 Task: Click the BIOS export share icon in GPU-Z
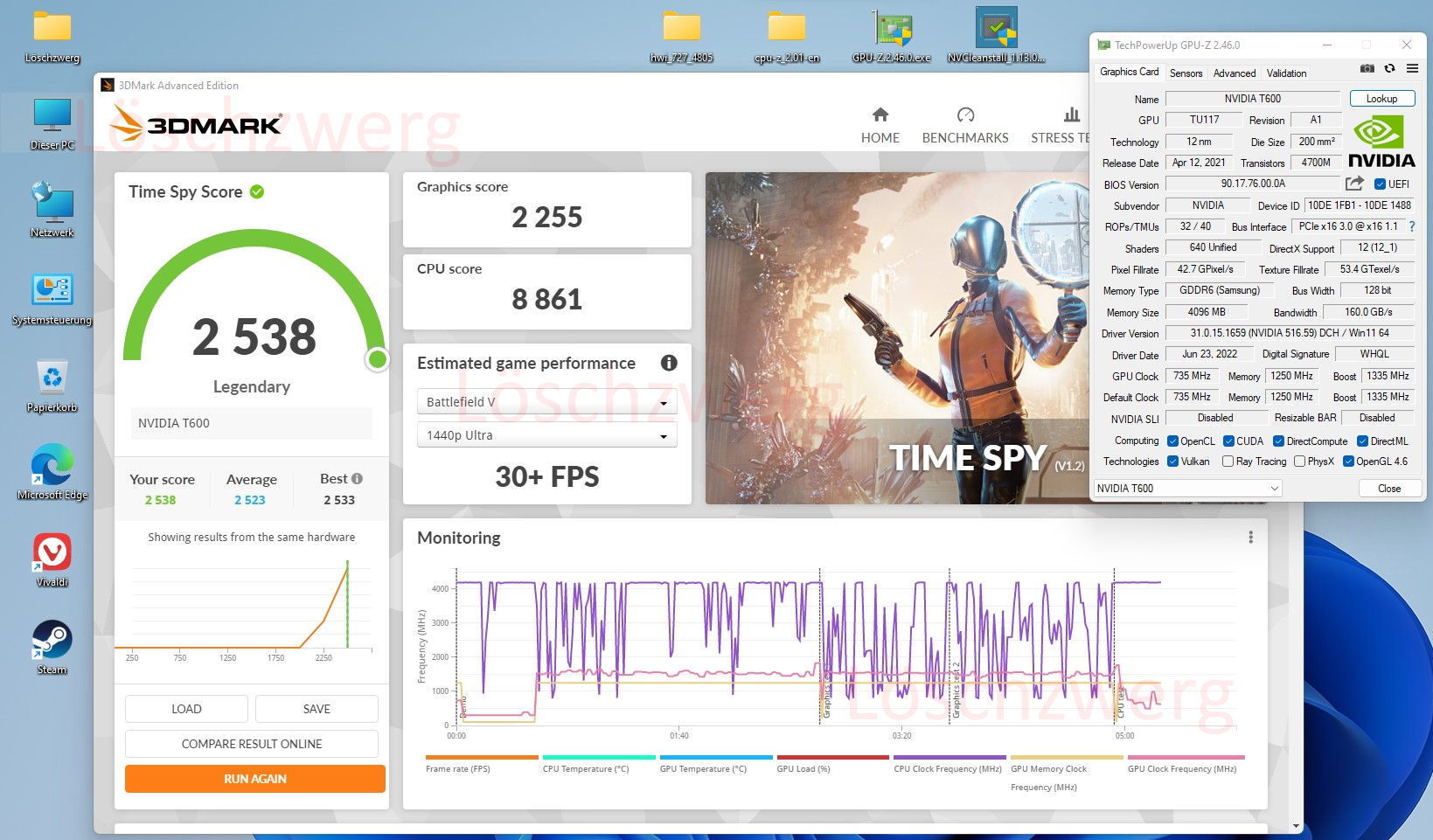[x=1354, y=184]
